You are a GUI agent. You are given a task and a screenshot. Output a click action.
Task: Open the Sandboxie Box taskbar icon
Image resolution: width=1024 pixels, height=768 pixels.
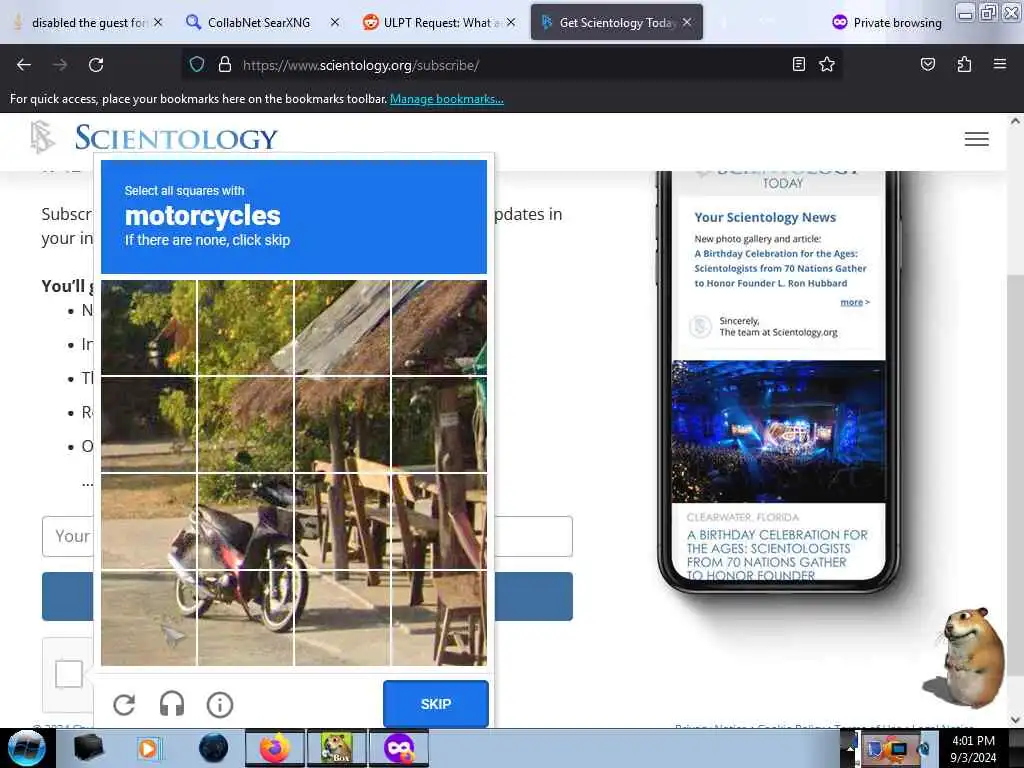[x=337, y=748]
